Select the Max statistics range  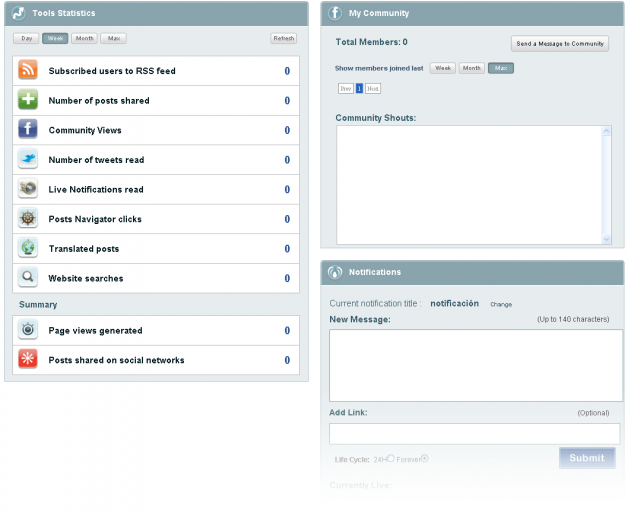point(114,38)
